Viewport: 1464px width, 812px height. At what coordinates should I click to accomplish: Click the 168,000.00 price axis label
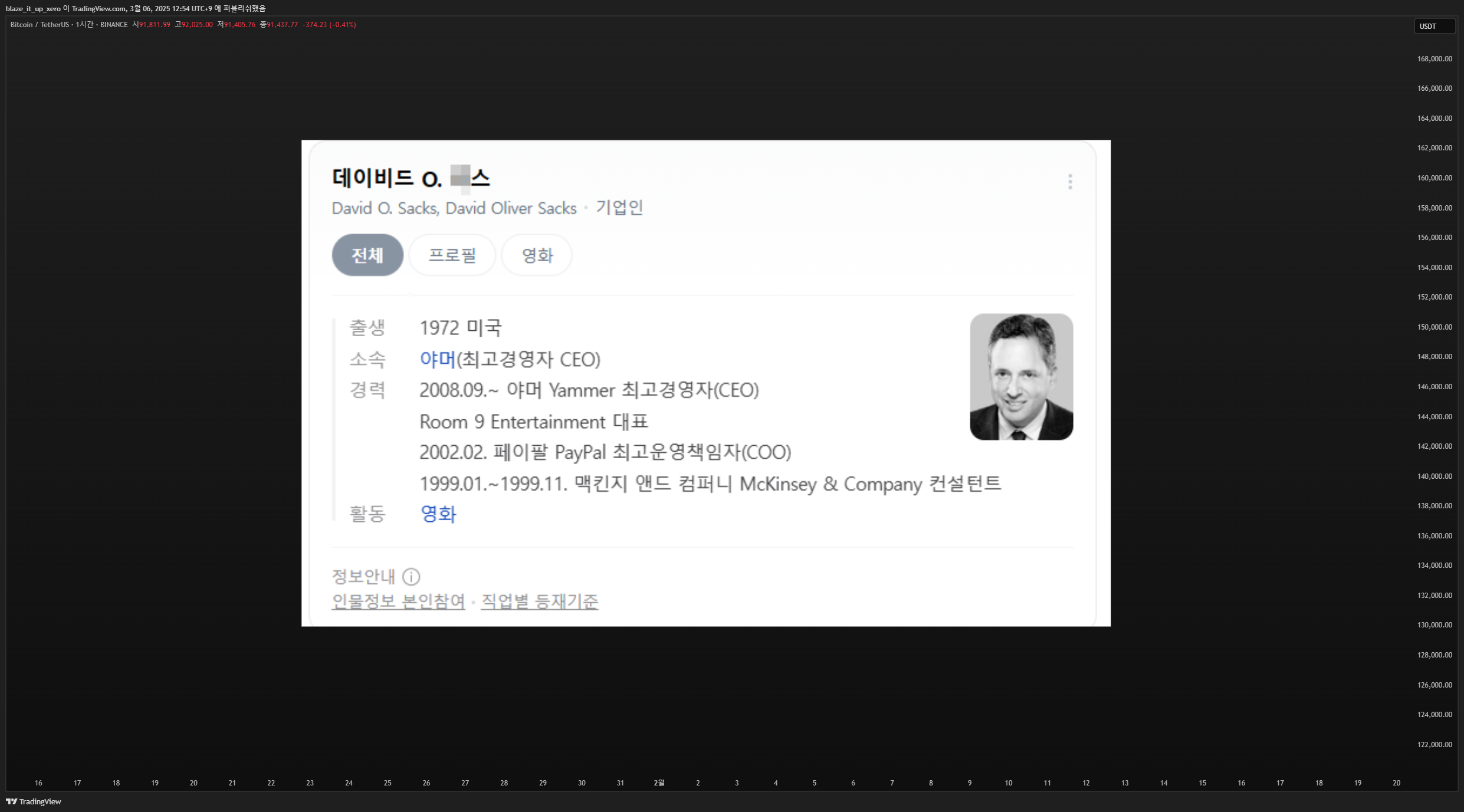pyautogui.click(x=1435, y=59)
